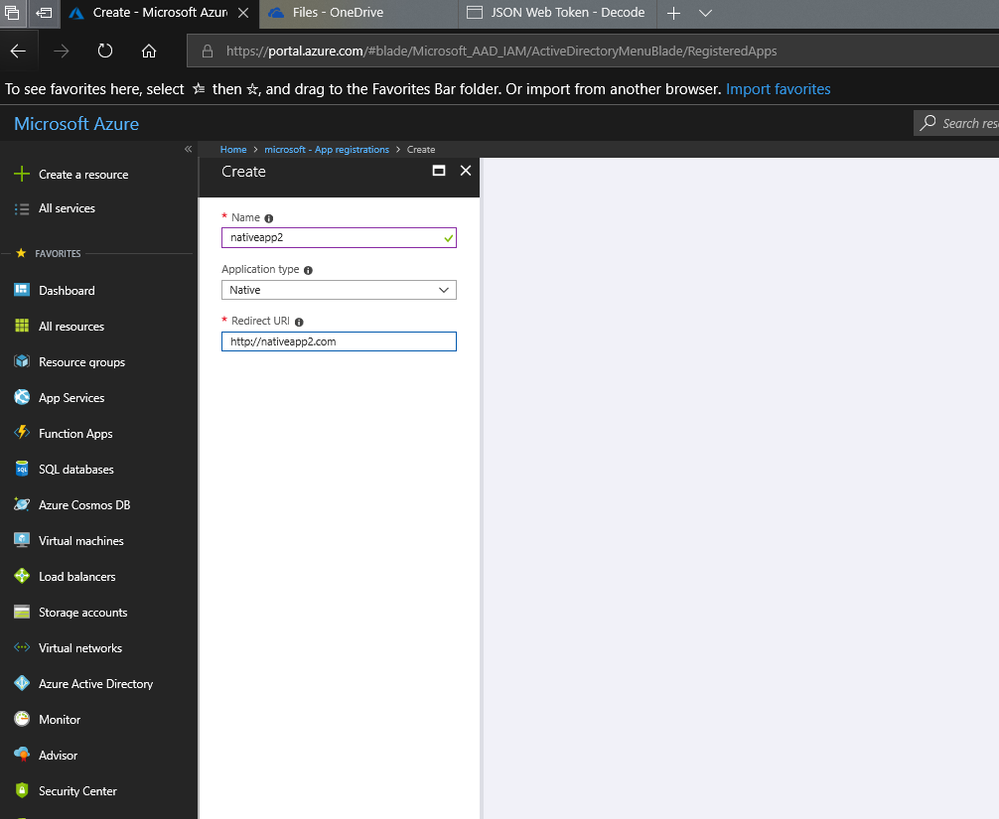Open the Application type dropdown
This screenshot has height=819, width=999.
[x=339, y=290]
